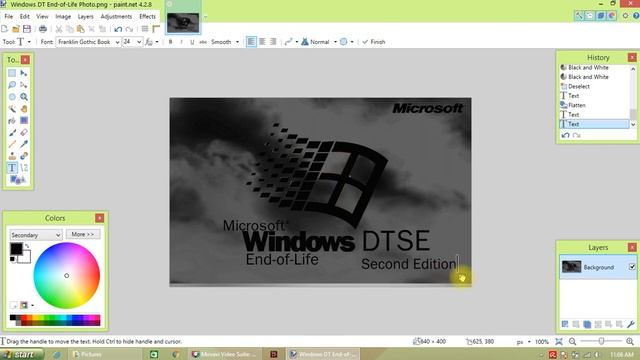Viewport: 640px width, 360px height.
Task: Toggle the rulers icon in toolbar
Action: click(x=156, y=29)
